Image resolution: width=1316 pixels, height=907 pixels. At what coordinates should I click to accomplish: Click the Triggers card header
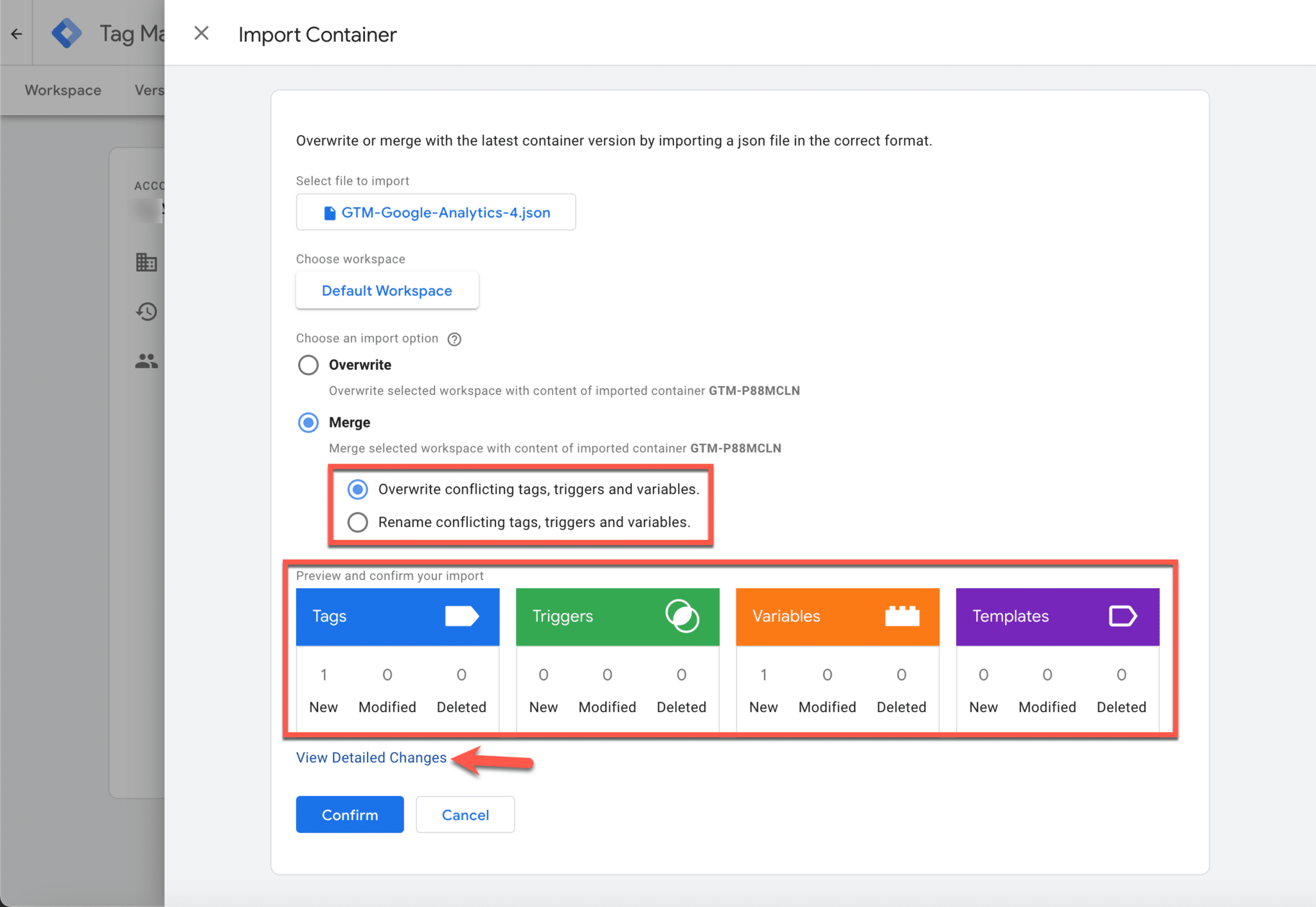(618, 616)
